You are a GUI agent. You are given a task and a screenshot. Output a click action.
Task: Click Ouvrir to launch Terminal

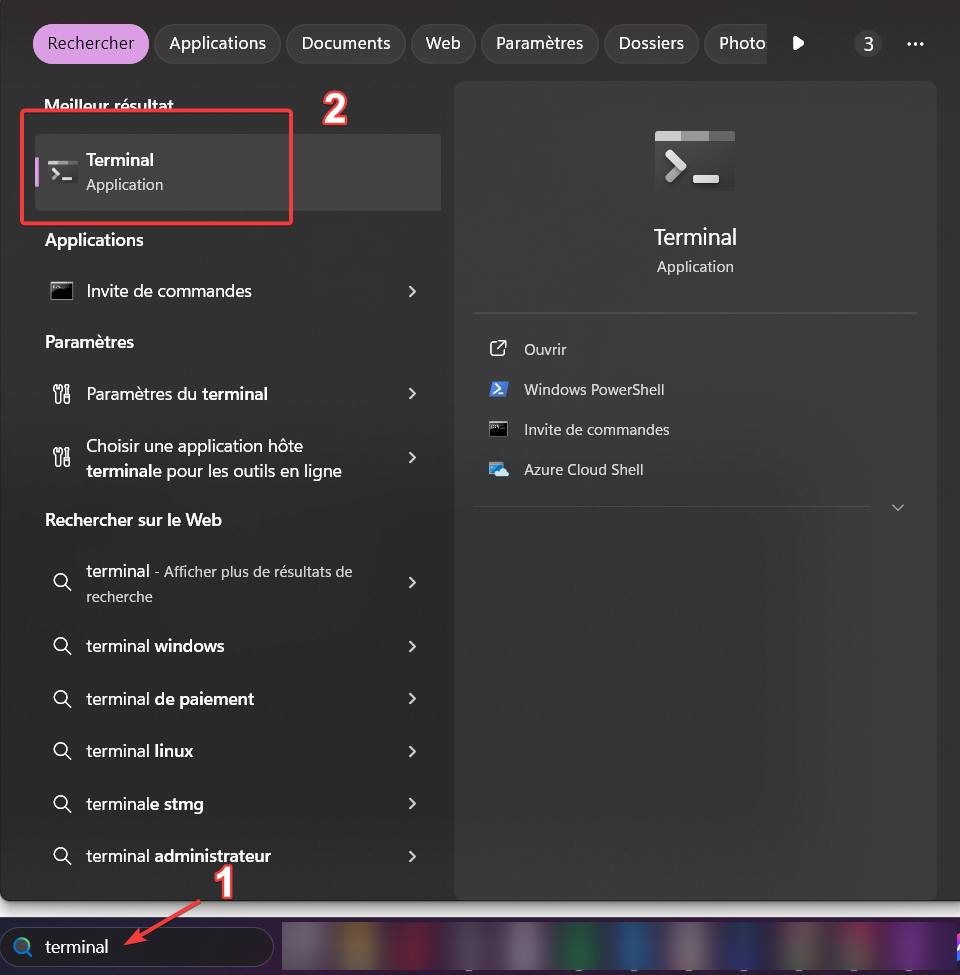tap(545, 349)
